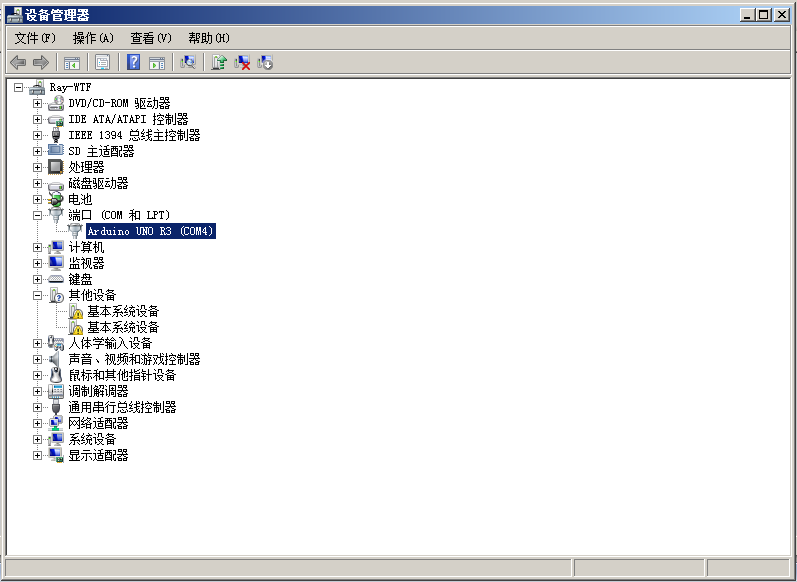Open the 操作(A) menu

click(93, 38)
